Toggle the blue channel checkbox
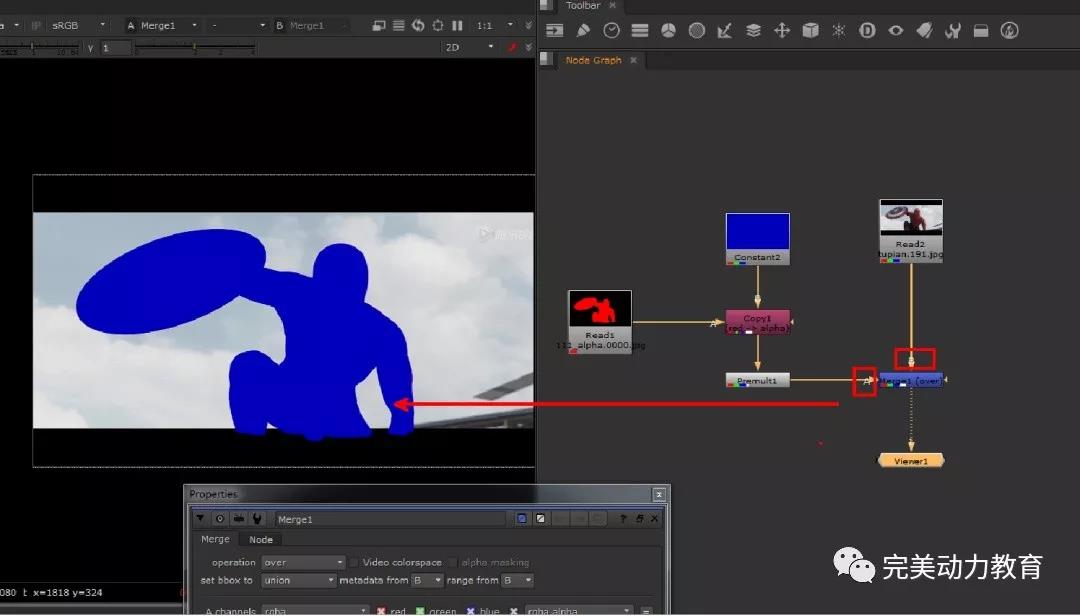 pos(471,611)
